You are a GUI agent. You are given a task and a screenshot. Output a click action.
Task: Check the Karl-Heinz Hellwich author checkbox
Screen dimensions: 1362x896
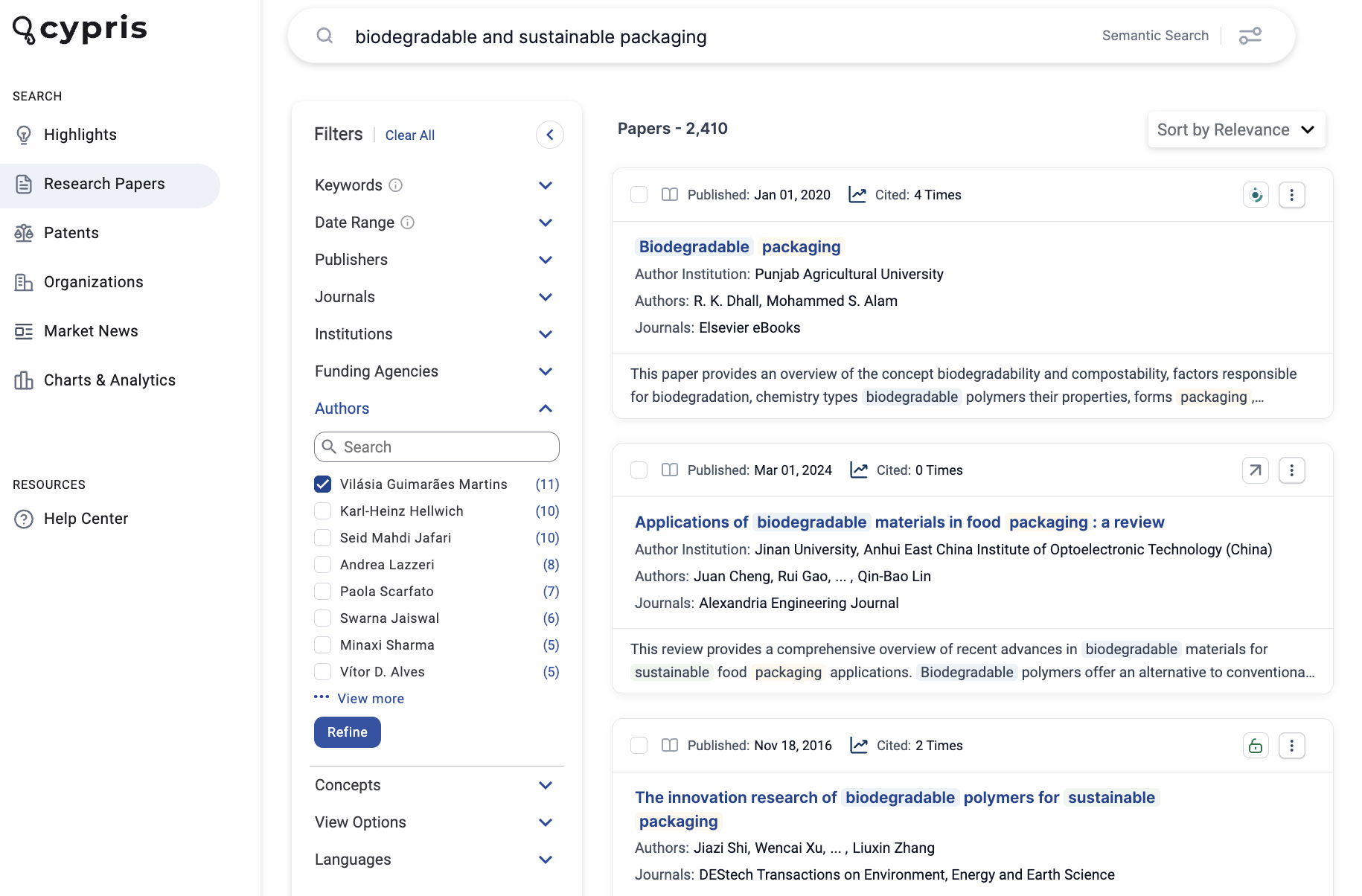tap(322, 511)
